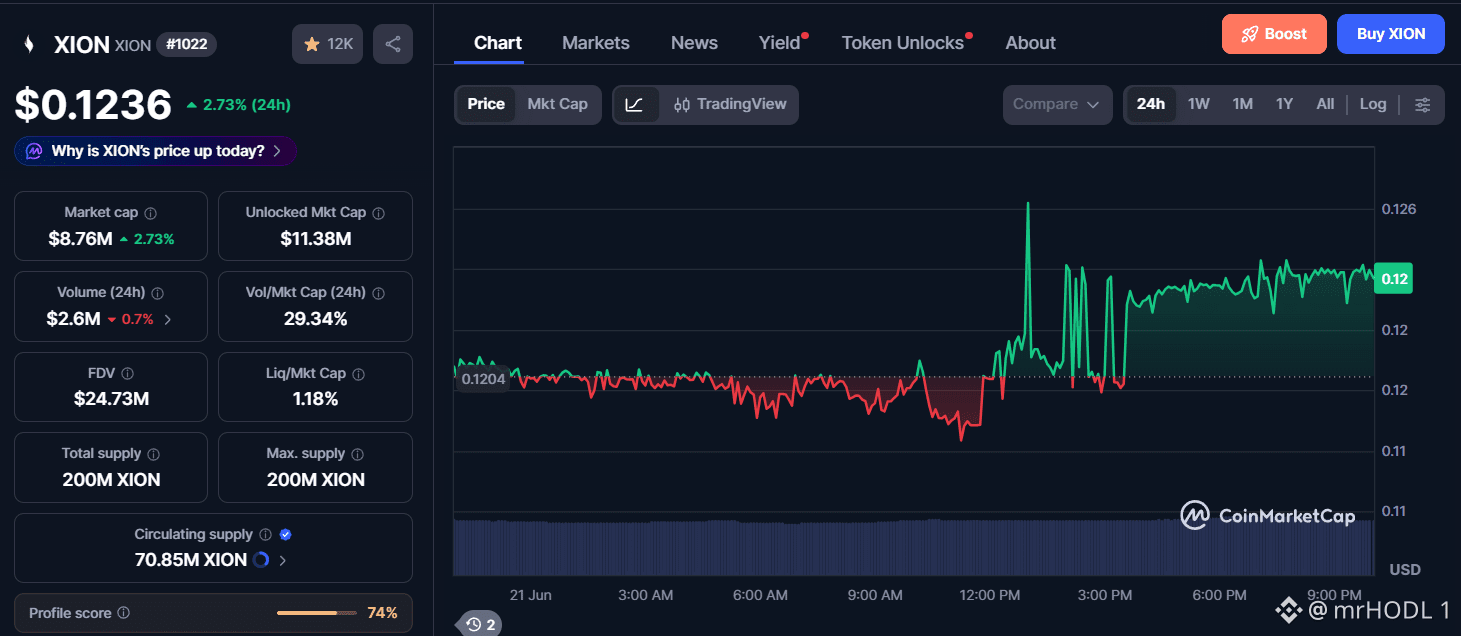Image resolution: width=1461 pixels, height=636 pixels.
Task: Open Why is XION's price up today
Action: [x=155, y=151]
